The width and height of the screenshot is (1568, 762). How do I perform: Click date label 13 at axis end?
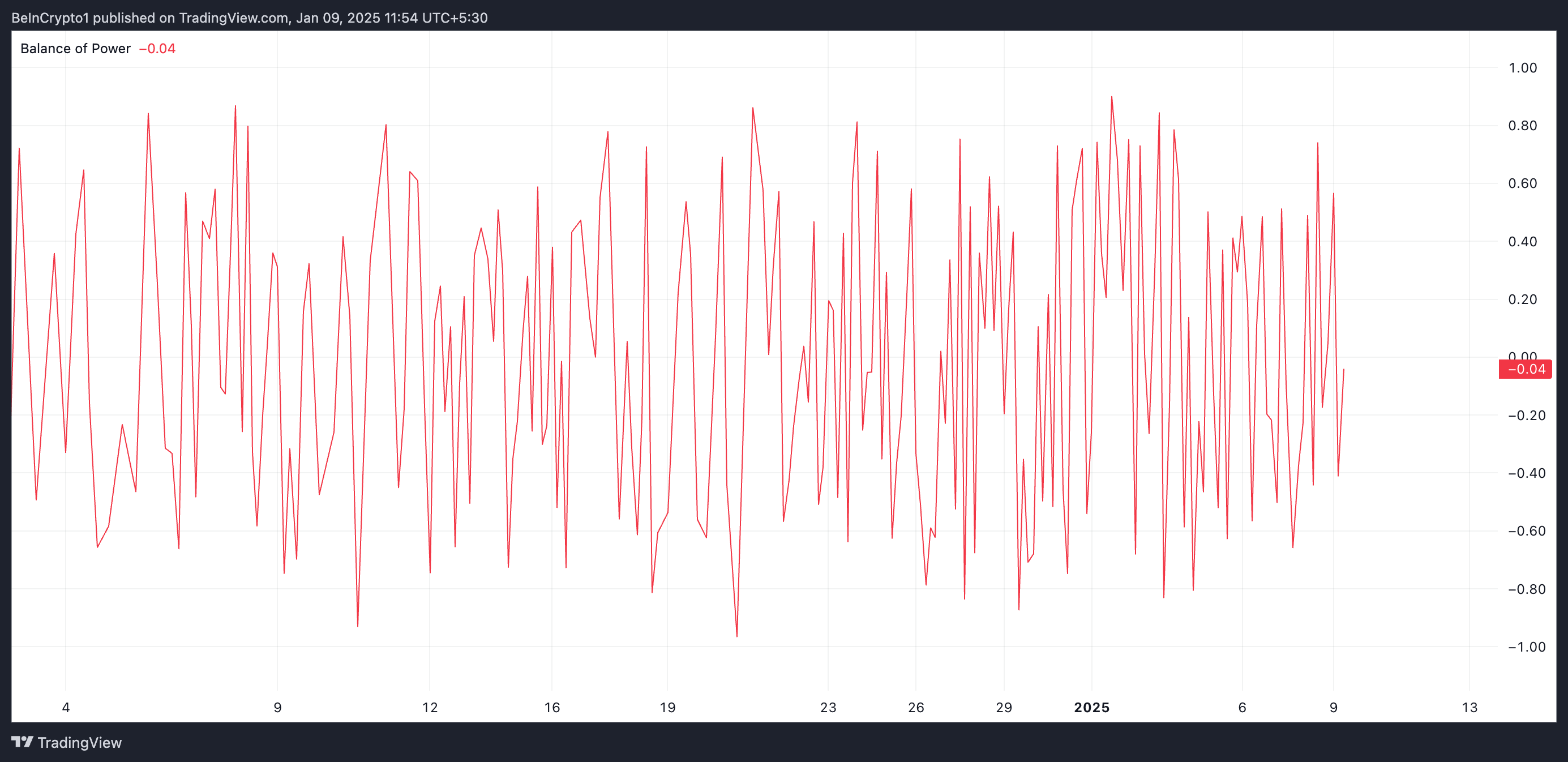click(x=1470, y=707)
